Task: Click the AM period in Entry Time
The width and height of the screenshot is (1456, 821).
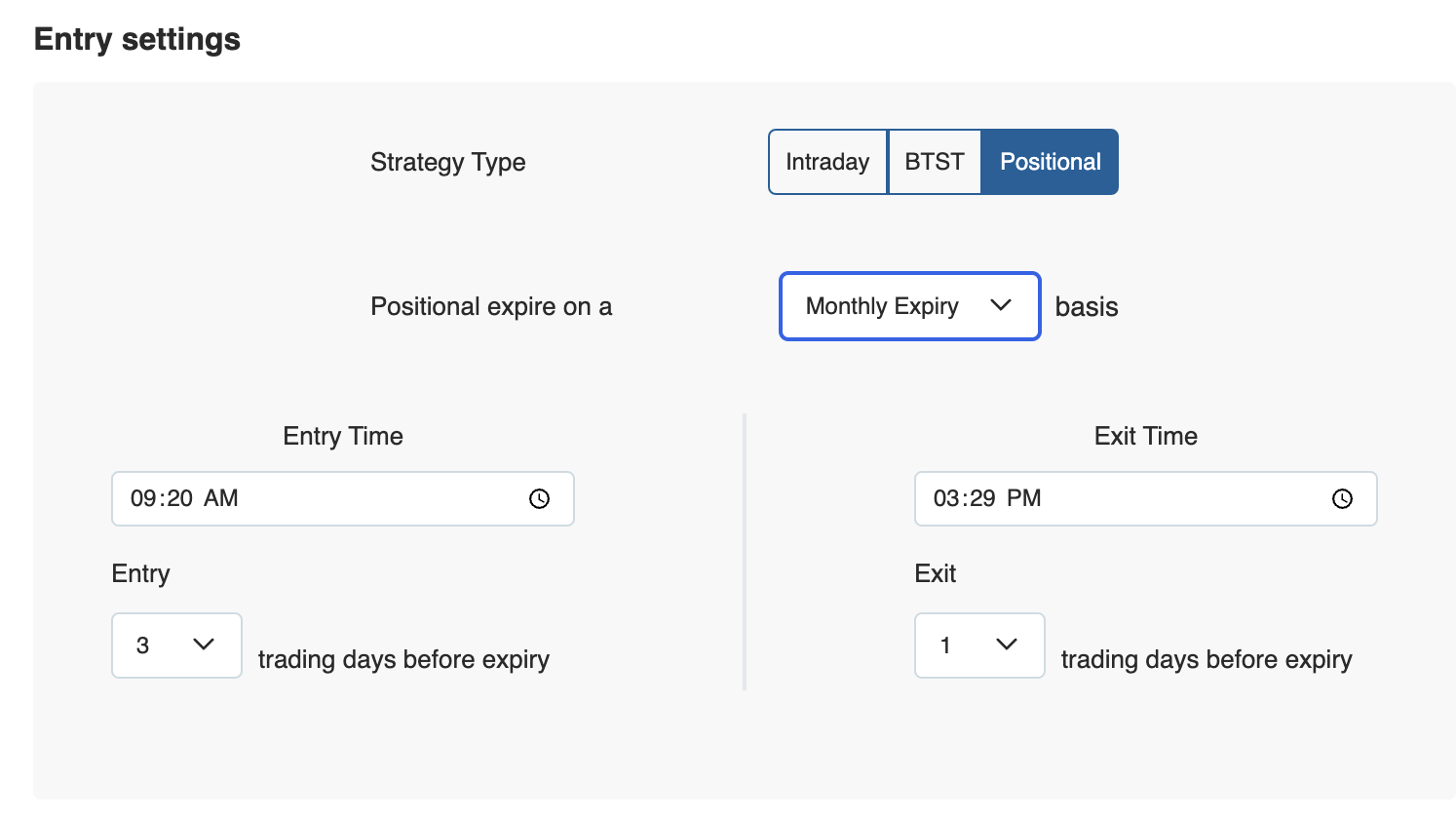Action: [x=221, y=498]
